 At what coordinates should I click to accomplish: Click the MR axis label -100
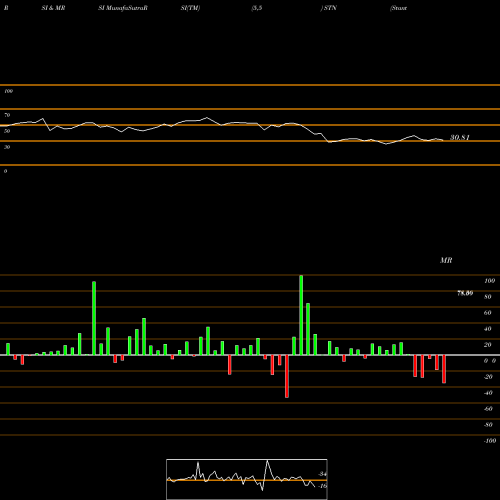point(490,441)
